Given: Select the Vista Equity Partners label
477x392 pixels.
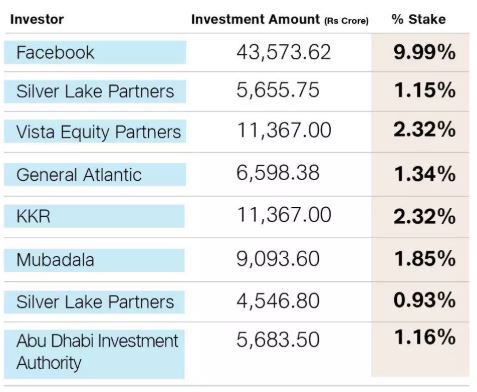Looking at the screenshot, I should (95, 131).
